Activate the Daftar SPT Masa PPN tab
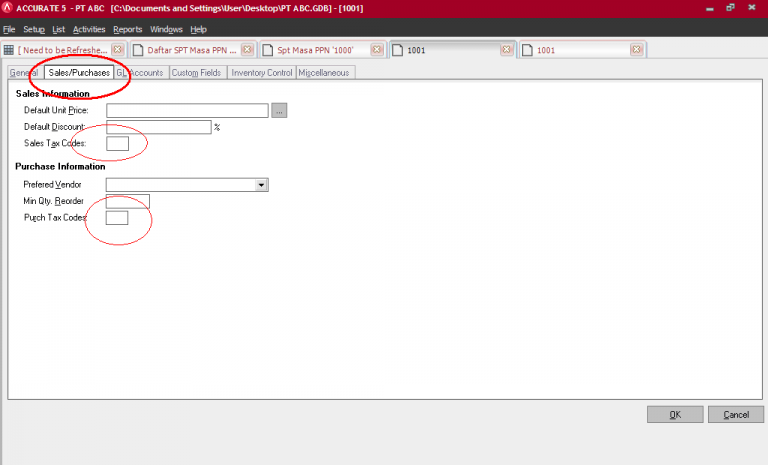 [192, 50]
